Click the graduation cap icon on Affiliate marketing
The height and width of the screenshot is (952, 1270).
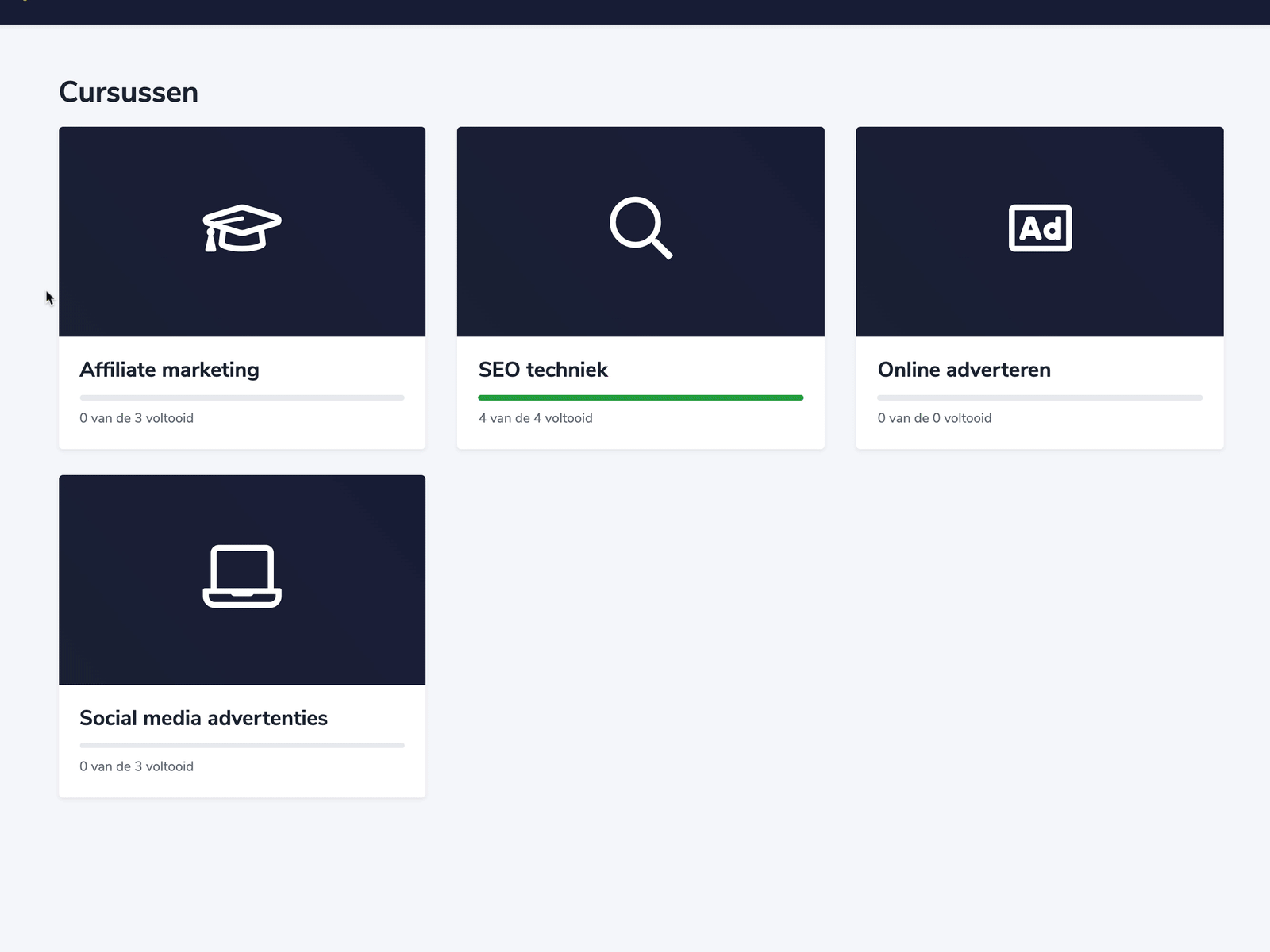coord(242,228)
